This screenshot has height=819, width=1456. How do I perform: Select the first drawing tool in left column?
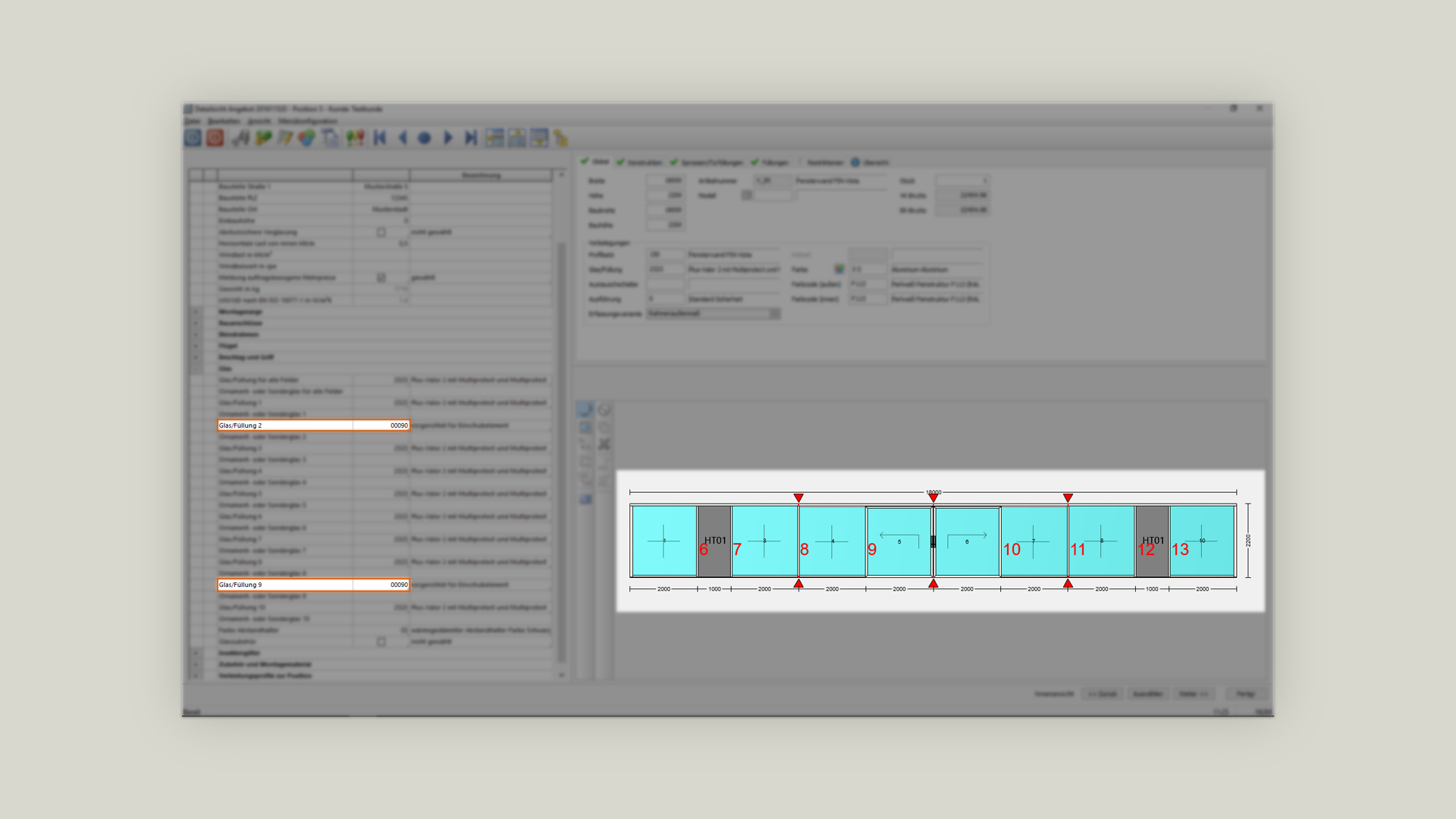pos(585,409)
